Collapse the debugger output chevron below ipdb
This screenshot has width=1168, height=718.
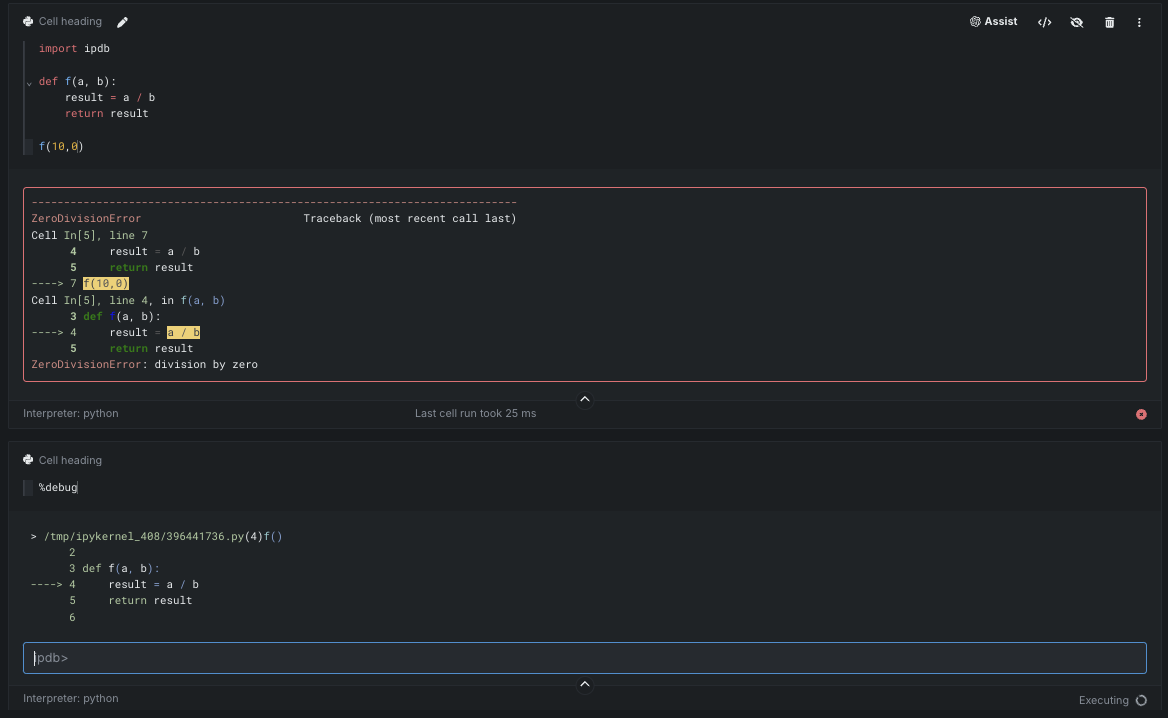click(x=585, y=685)
